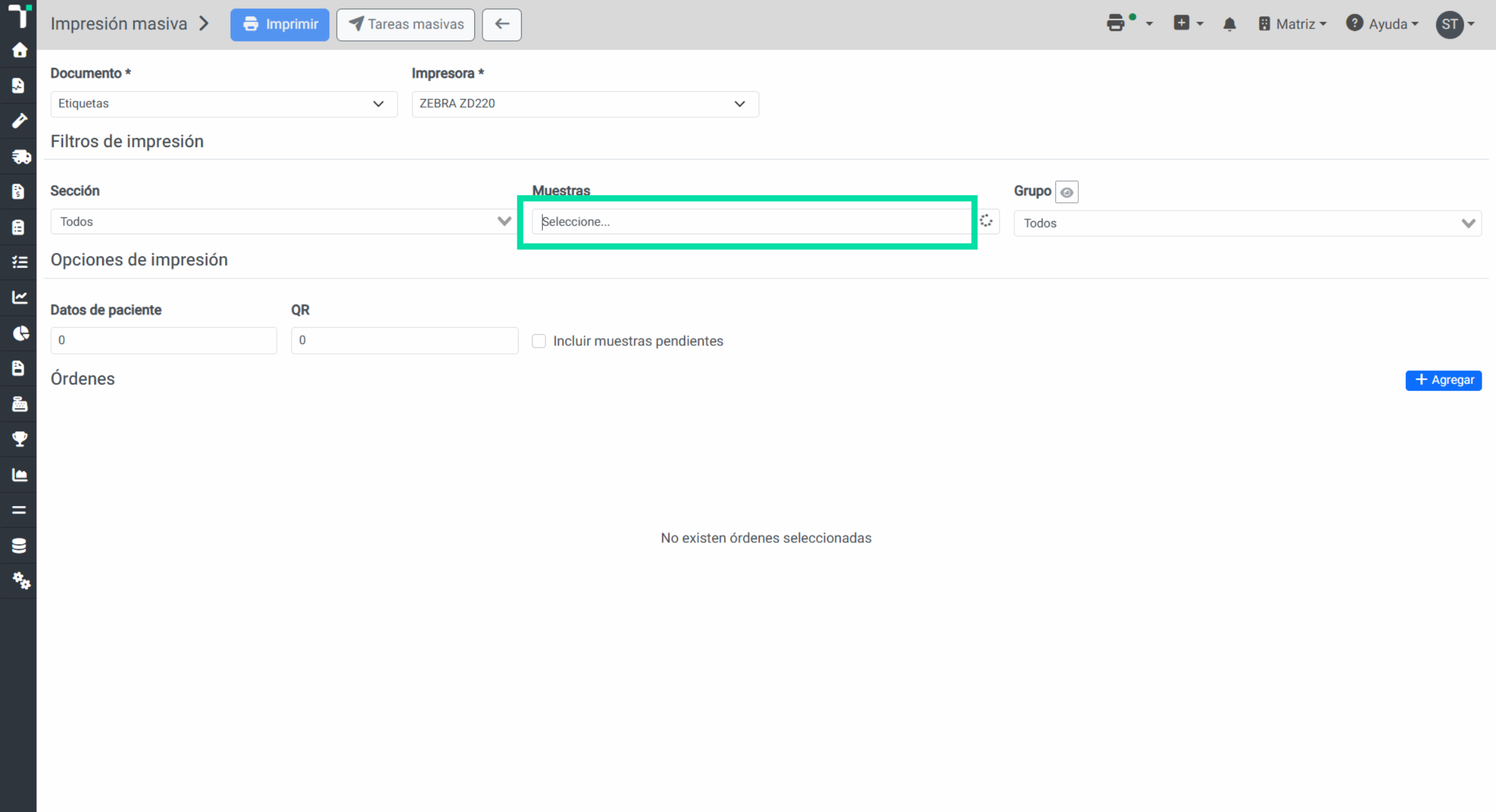The image size is (1496, 812).
Task: Enable Incluir muestras pendientes checkbox
Action: pos(539,341)
